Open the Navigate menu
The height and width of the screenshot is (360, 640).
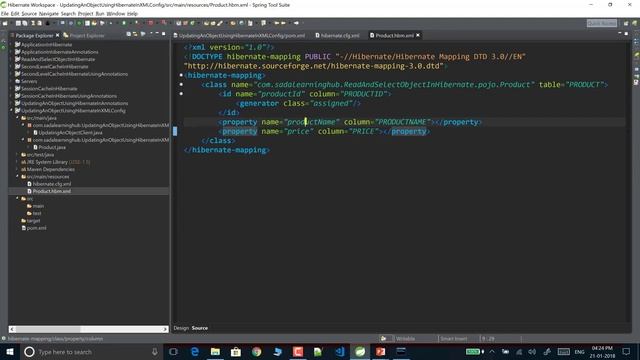click(49, 13)
